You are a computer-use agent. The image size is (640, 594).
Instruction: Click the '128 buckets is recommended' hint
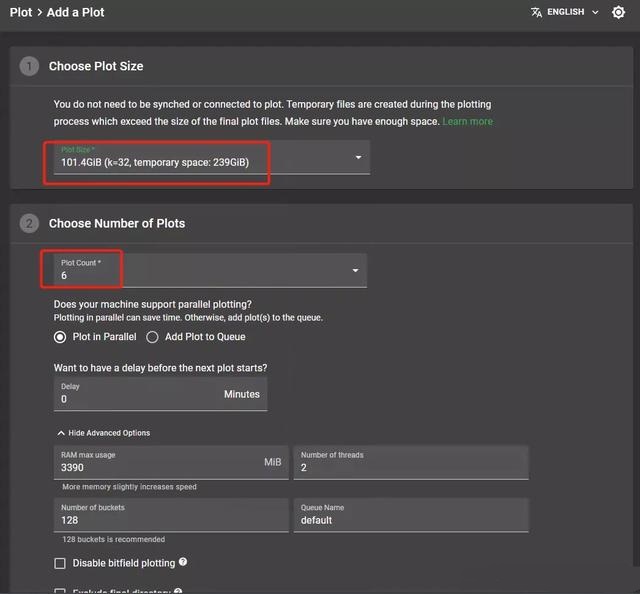tap(113, 539)
